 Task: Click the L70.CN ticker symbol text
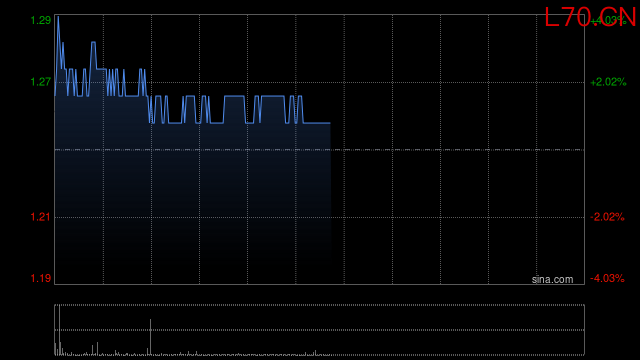coord(591,18)
